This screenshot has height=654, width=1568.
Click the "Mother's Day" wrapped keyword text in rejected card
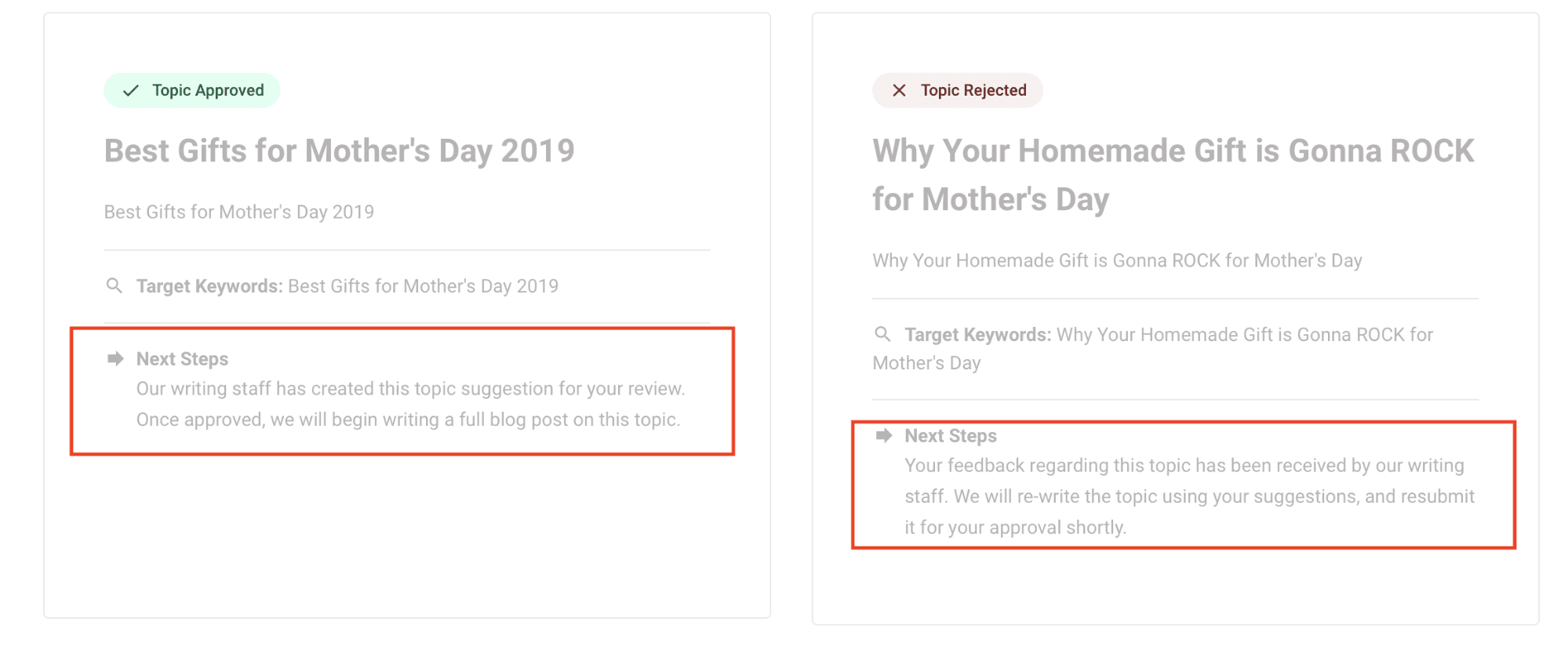point(926,363)
